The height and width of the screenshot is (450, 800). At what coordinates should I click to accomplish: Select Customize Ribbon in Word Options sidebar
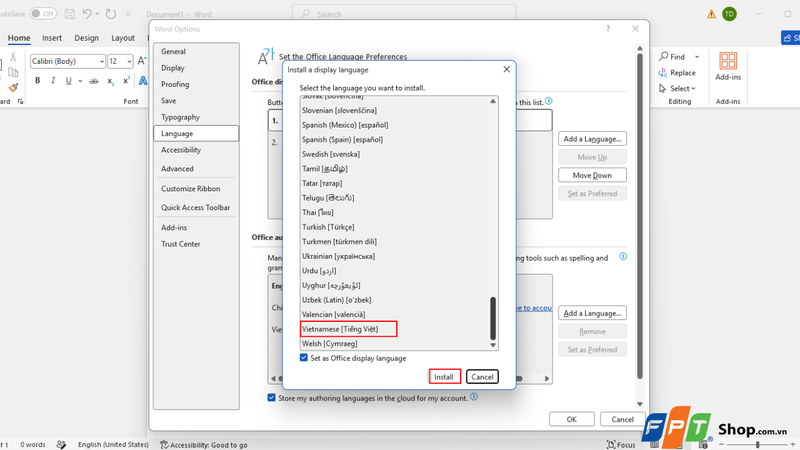pos(196,188)
